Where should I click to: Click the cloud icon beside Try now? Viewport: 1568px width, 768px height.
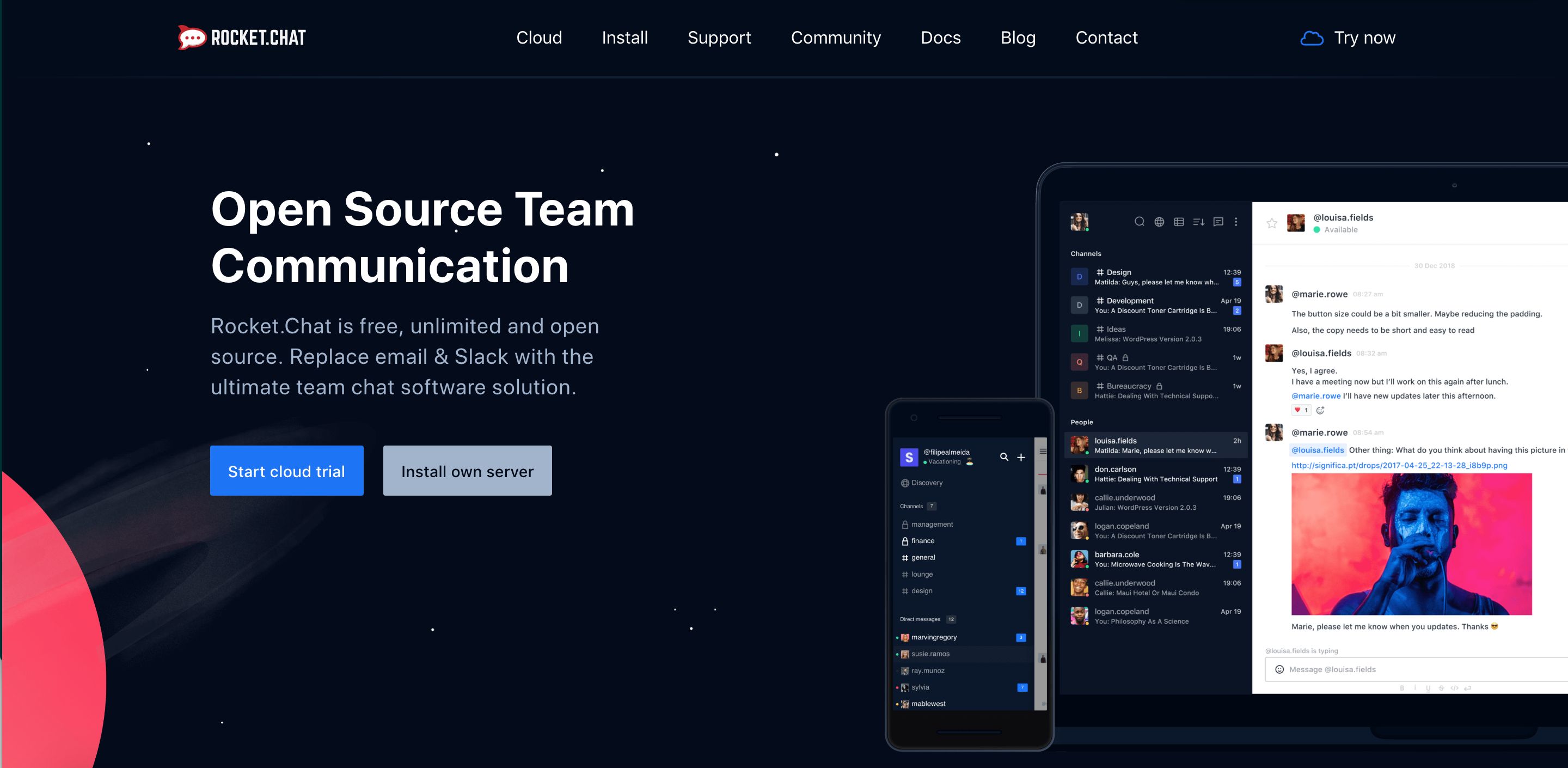[x=1312, y=38]
